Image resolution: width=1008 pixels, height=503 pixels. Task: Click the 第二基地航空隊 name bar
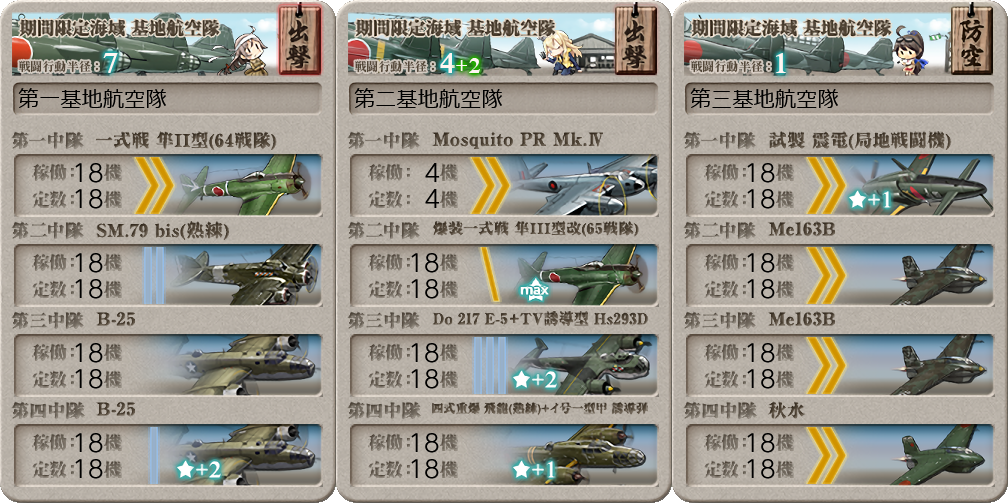pos(503,99)
